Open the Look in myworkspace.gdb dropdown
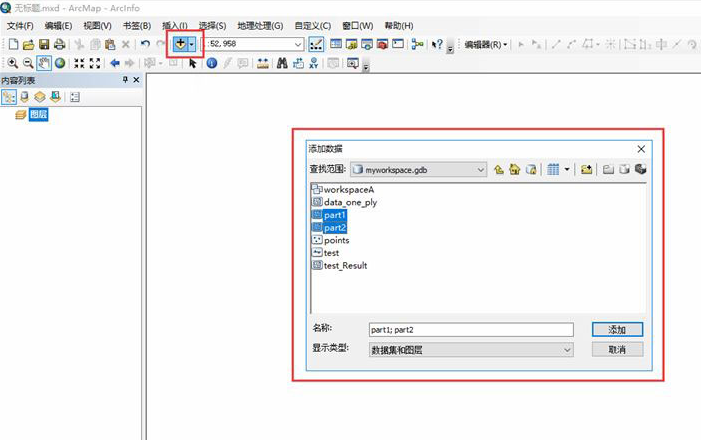 pos(418,169)
